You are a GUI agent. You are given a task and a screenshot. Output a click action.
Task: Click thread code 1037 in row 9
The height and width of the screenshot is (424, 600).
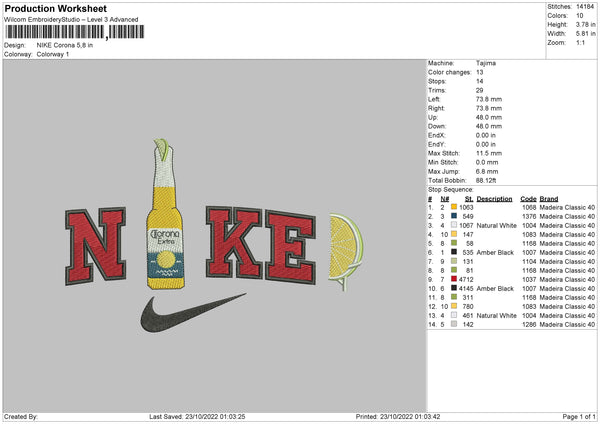[x=530, y=280]
